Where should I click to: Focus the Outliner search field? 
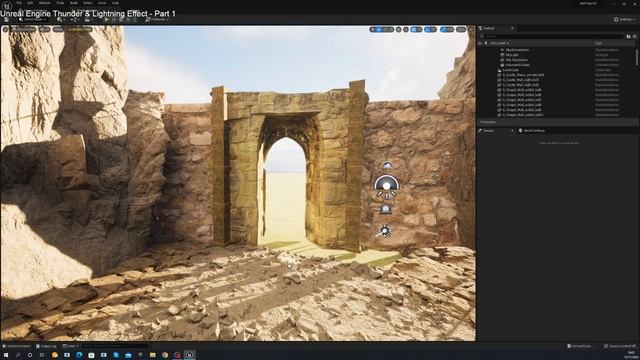point(551,36)
